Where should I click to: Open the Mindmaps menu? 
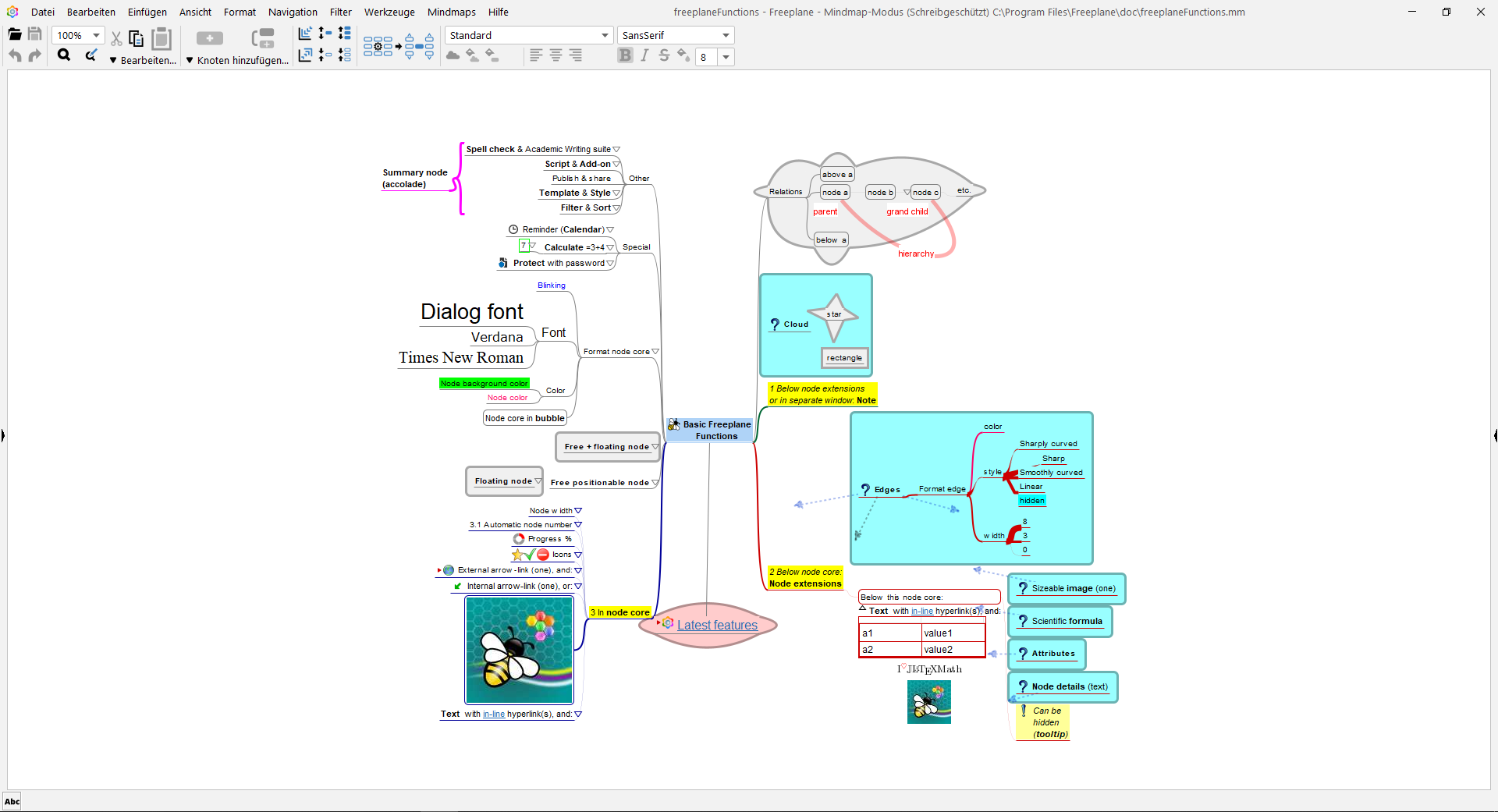click(451, 12)
